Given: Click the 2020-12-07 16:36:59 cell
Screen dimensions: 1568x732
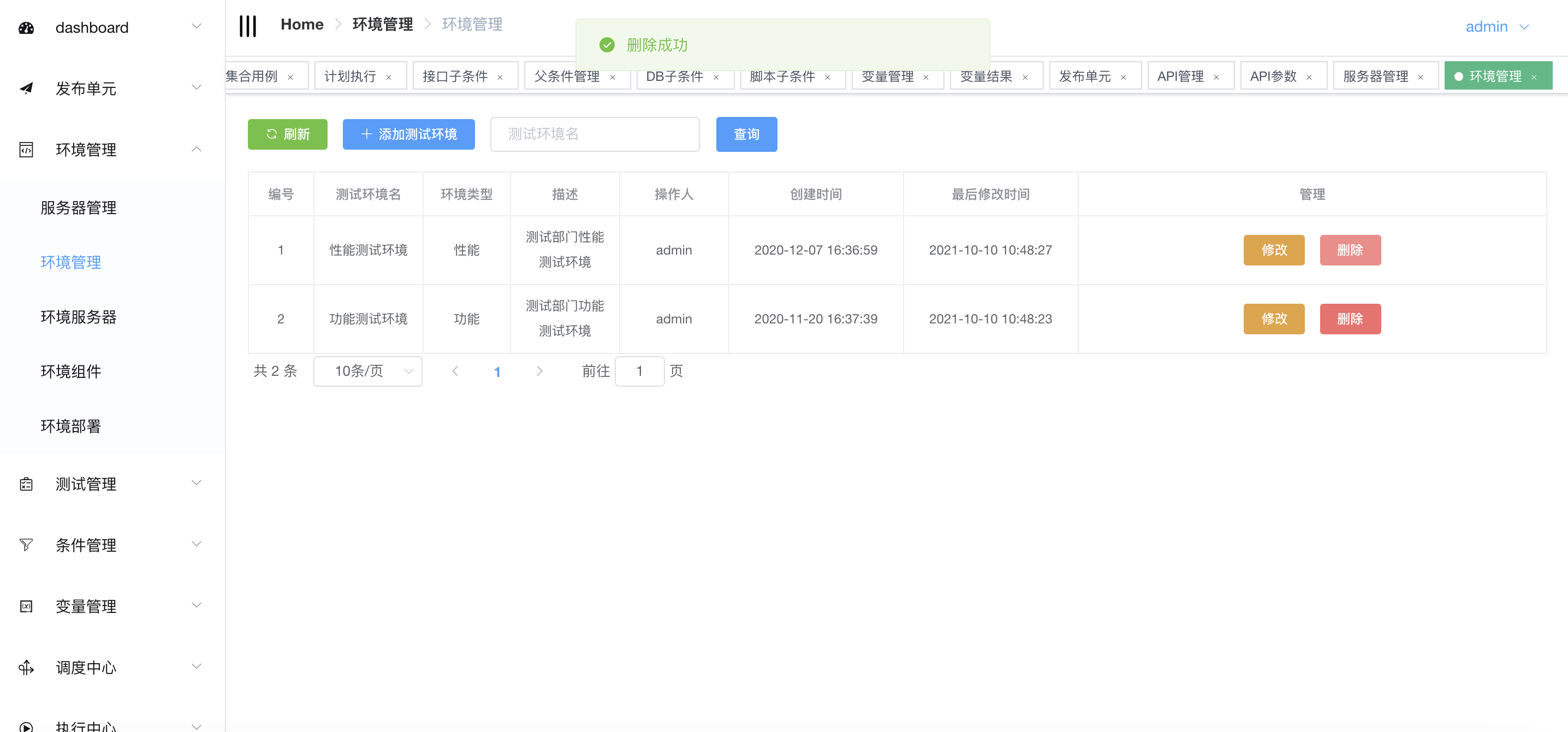Looking at the screenshot, I should [x=816, y=250].
